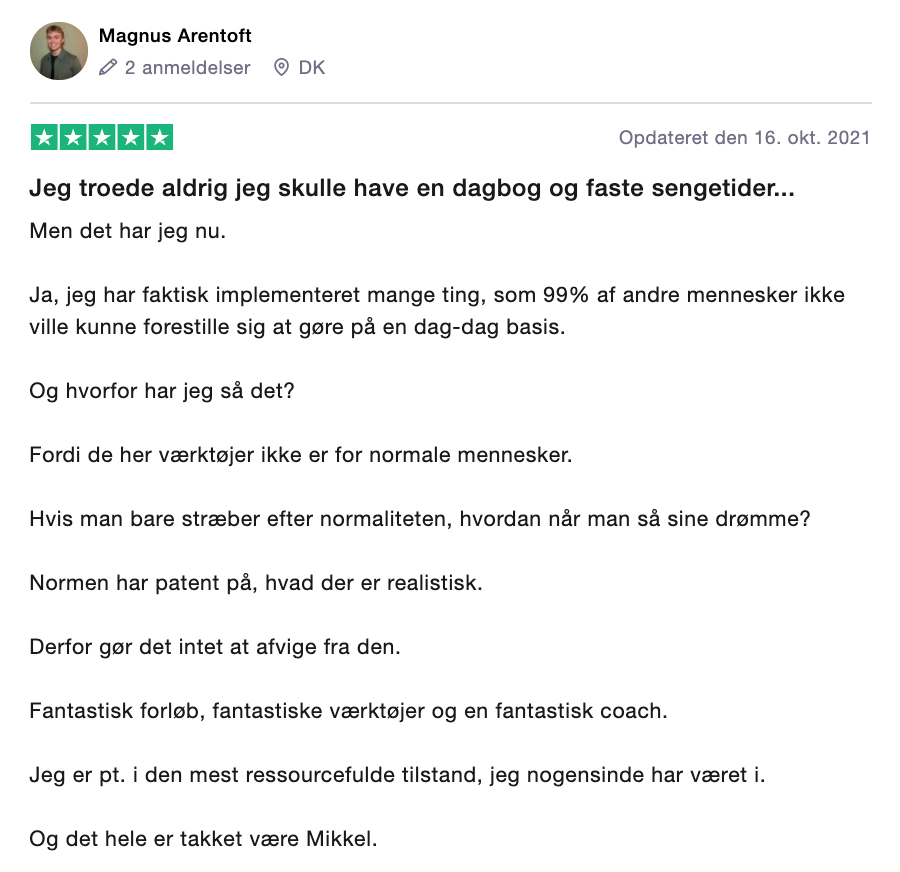This screenshot has width=900, height=872.
Task: Click the line 'Men det har jeg nu.'
Action: [128, 230]
